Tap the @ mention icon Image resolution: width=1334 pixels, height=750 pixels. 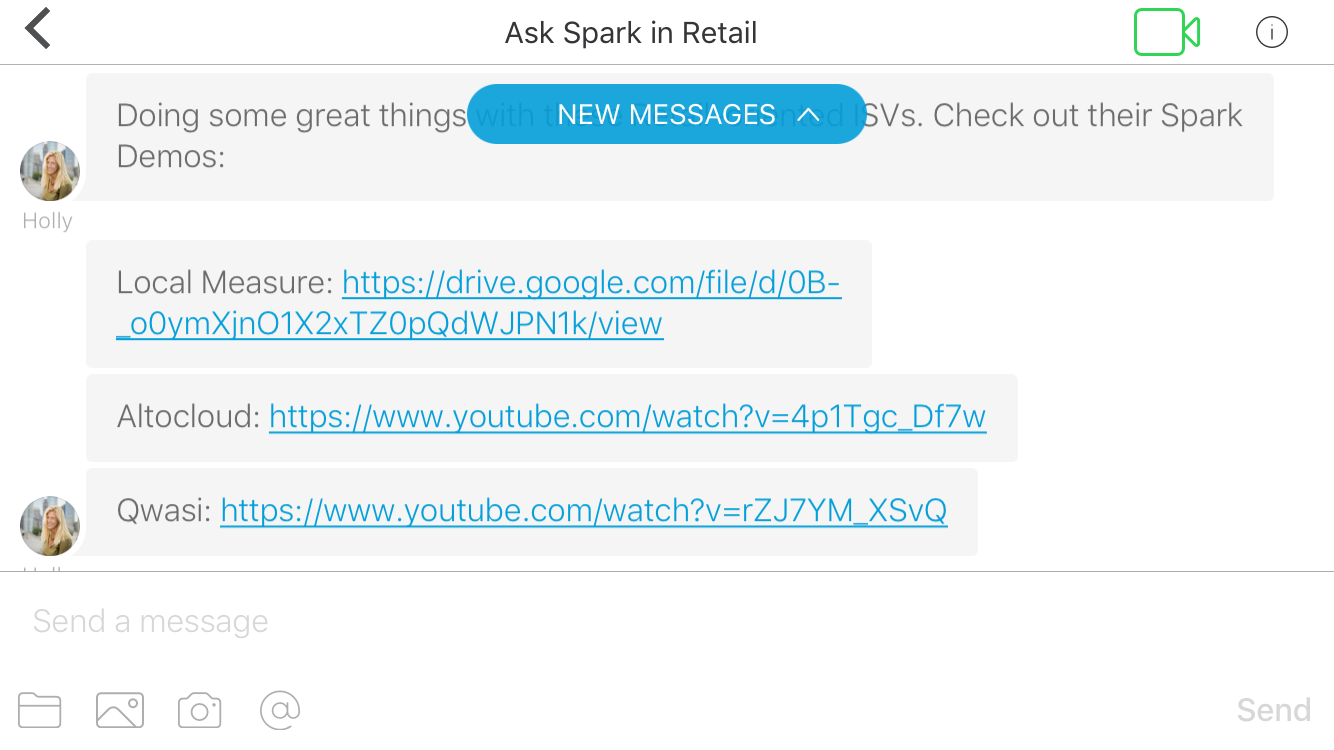point(280,710)
